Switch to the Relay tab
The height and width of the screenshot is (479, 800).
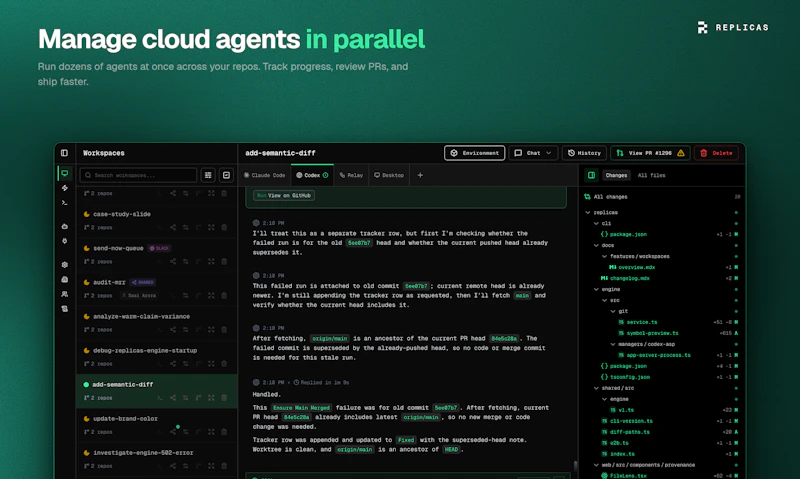(x=351, y=175)
